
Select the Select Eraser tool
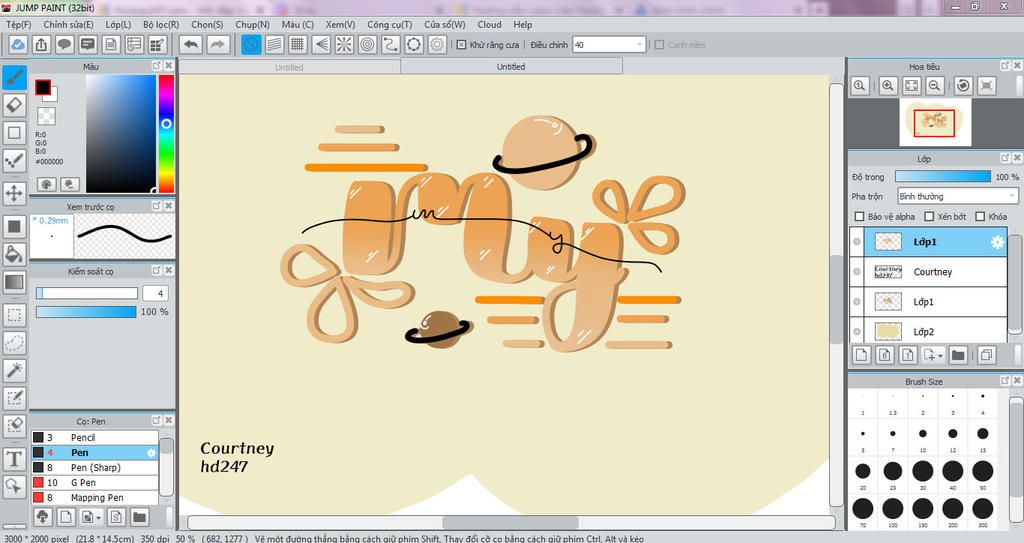click(14, 425)
